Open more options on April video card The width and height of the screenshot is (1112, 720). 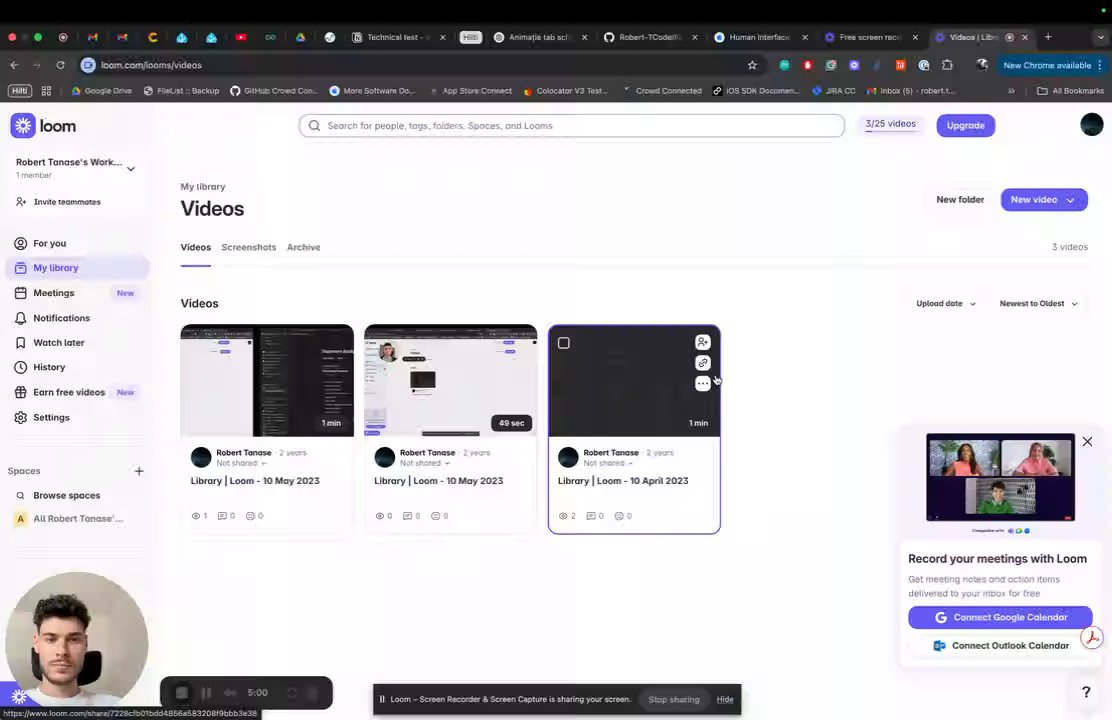point(702,384)
